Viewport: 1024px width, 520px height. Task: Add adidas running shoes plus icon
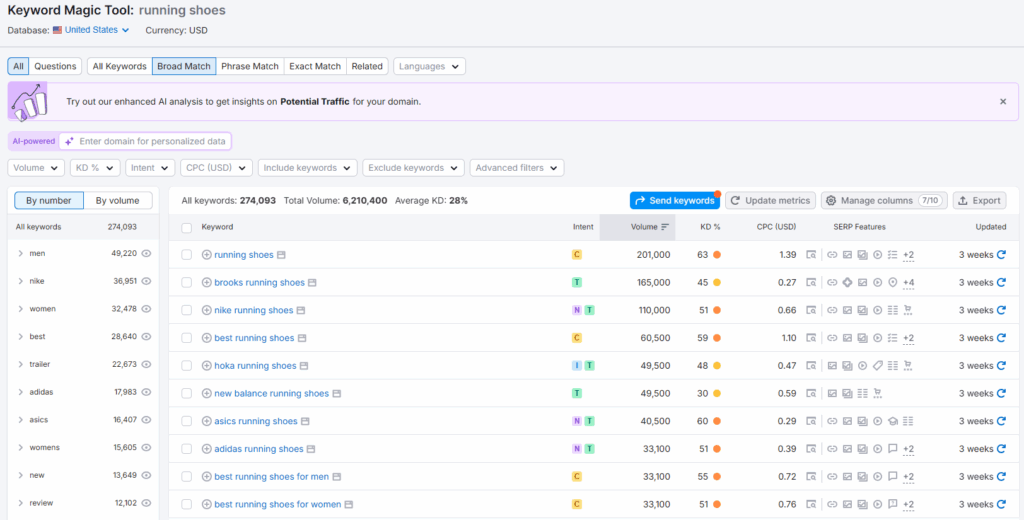[x=206, y=449]
